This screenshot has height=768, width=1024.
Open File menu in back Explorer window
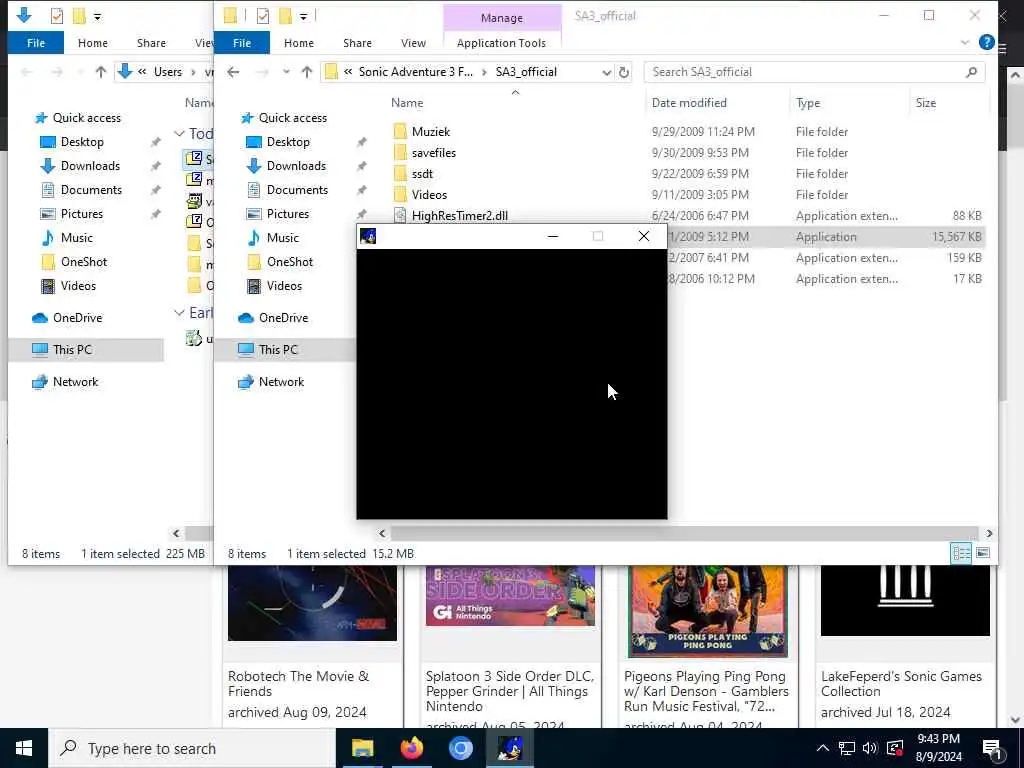[x=36, y=43]
